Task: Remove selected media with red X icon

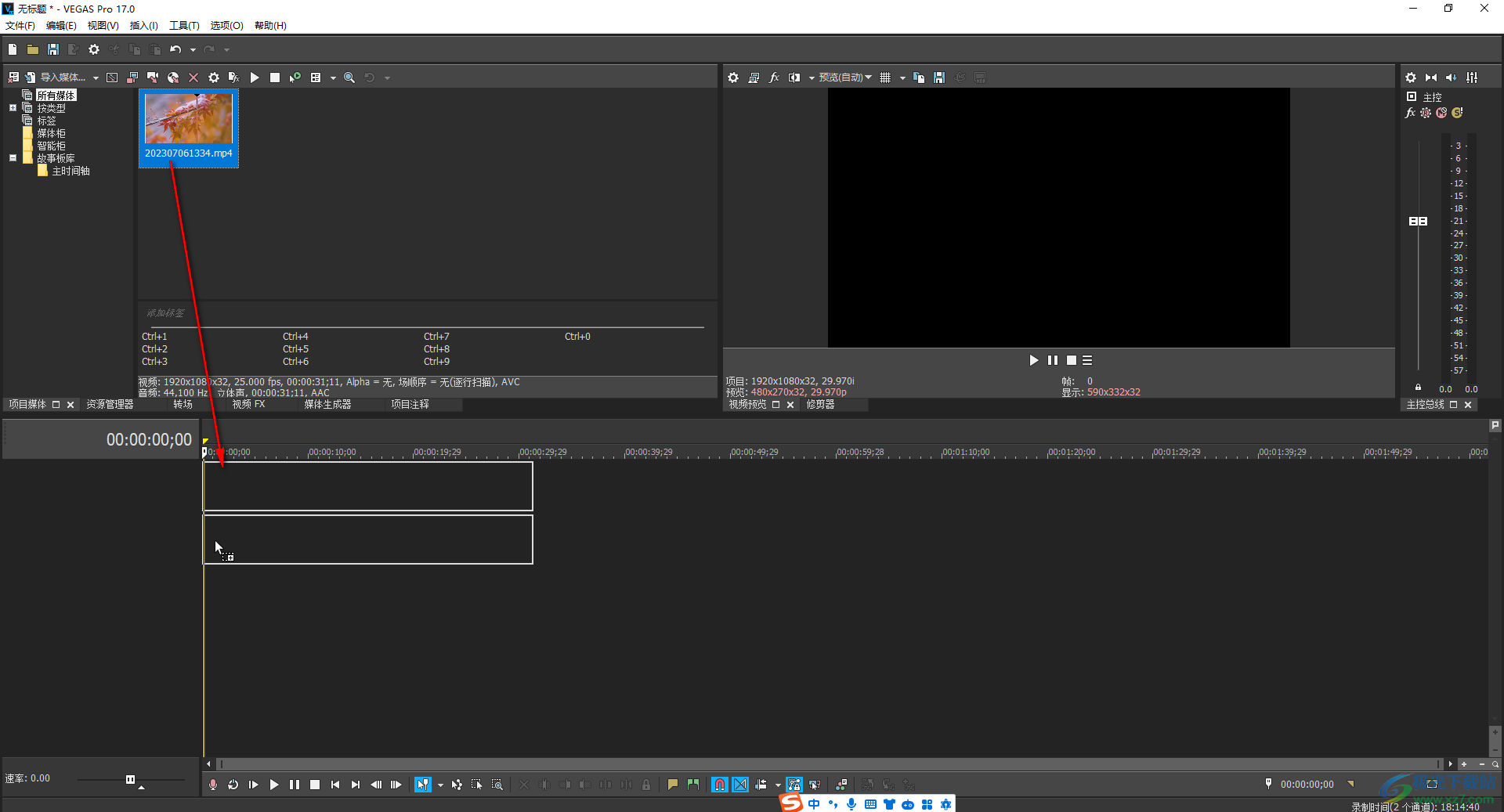Action: pos(193,78)
